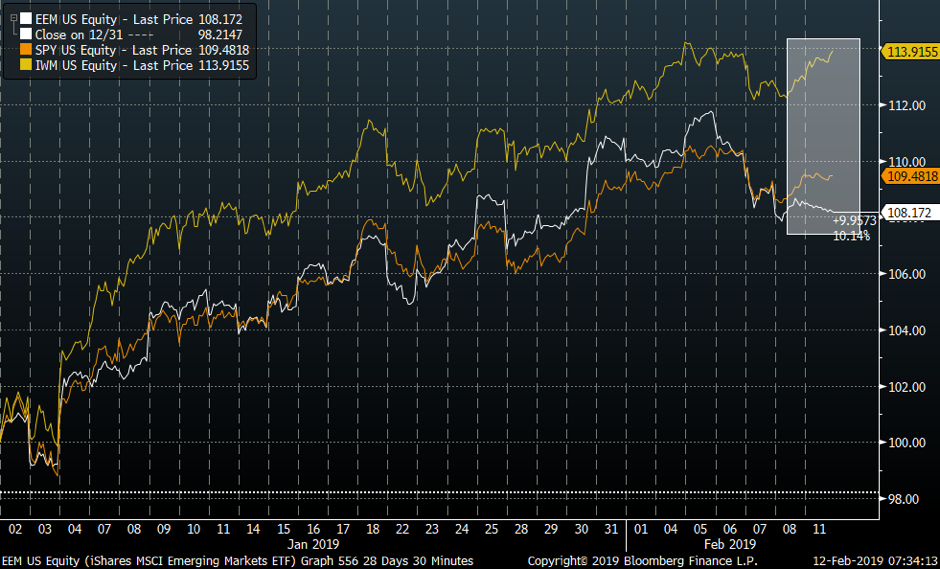This screenshot has width=940, height=569.
Task: Click the 'Feb 2019' month label
Action: (730, 544)
